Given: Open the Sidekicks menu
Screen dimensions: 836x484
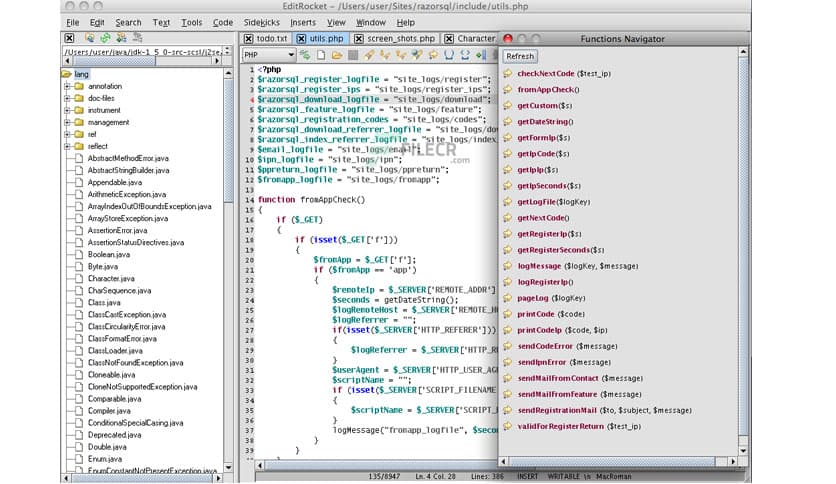Looking at the screenshot, I should pyautogui.click(x=262, y=22).
